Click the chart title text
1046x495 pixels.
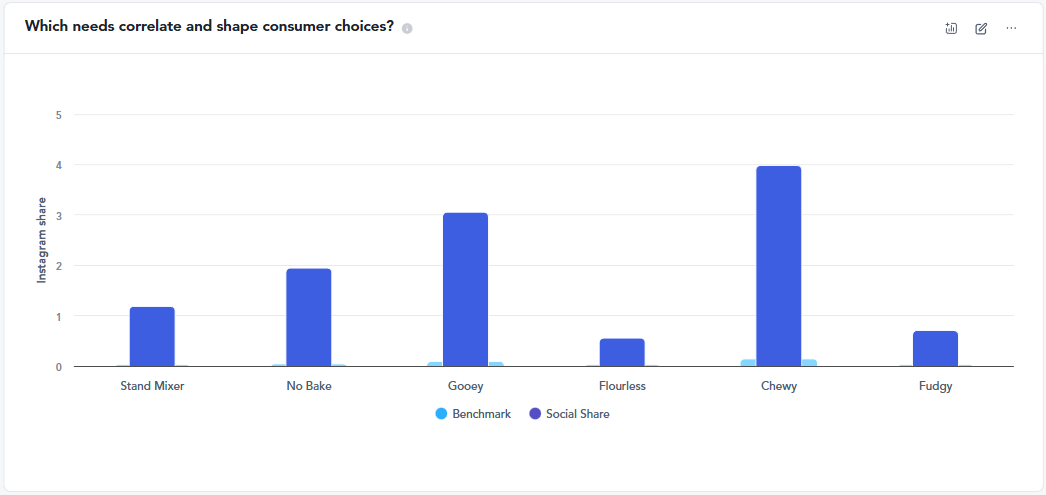pyautogui.click(x=209, y=27)
